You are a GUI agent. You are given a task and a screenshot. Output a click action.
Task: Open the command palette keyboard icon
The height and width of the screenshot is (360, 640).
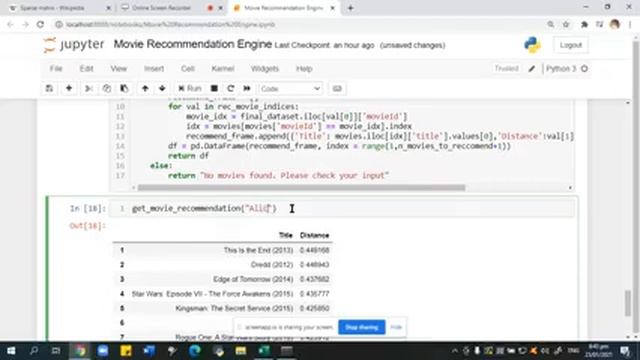337,89
